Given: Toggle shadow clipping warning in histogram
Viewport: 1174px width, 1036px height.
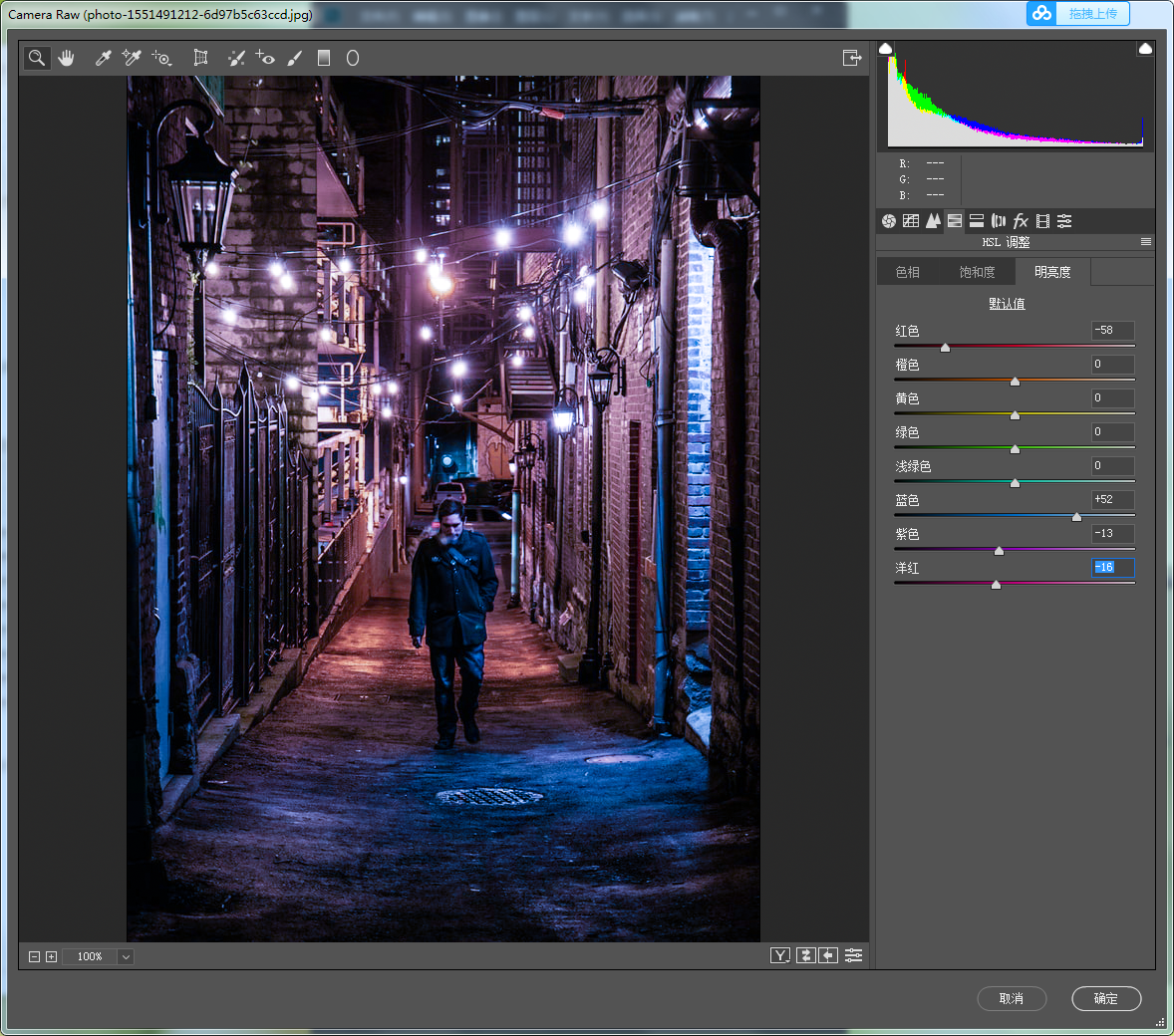Looking at the screenshot, I should pyautogui.click(x=885, y=49).
